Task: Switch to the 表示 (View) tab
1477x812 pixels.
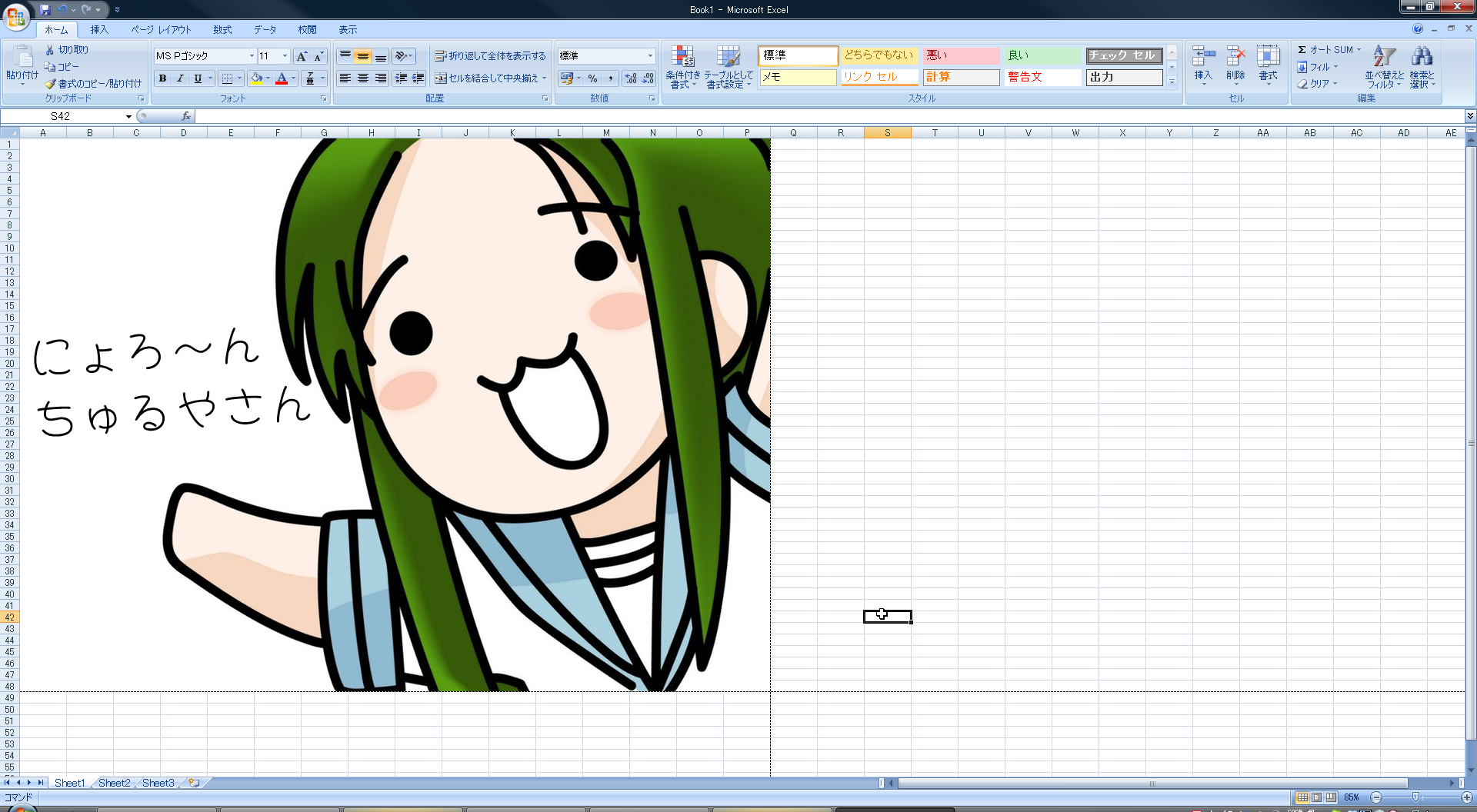Action: (348, 29)
